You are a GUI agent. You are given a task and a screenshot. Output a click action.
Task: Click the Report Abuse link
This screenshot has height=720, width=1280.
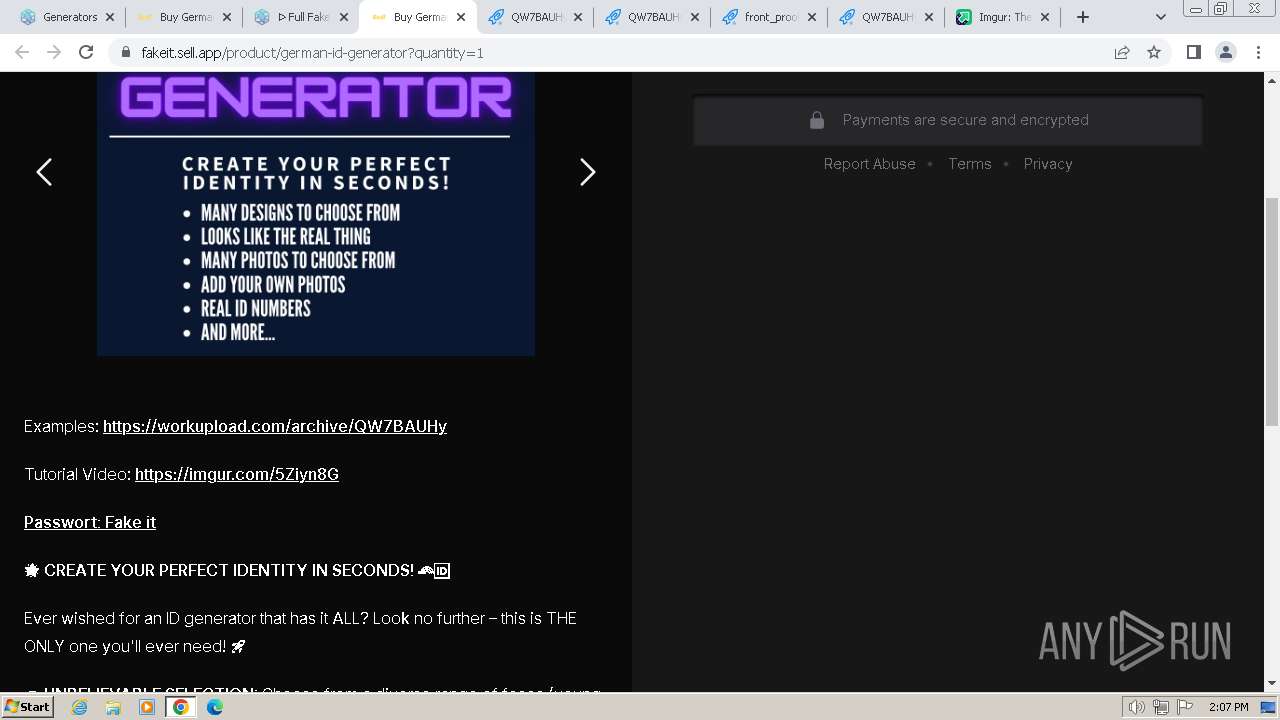[x=869, y=164]
